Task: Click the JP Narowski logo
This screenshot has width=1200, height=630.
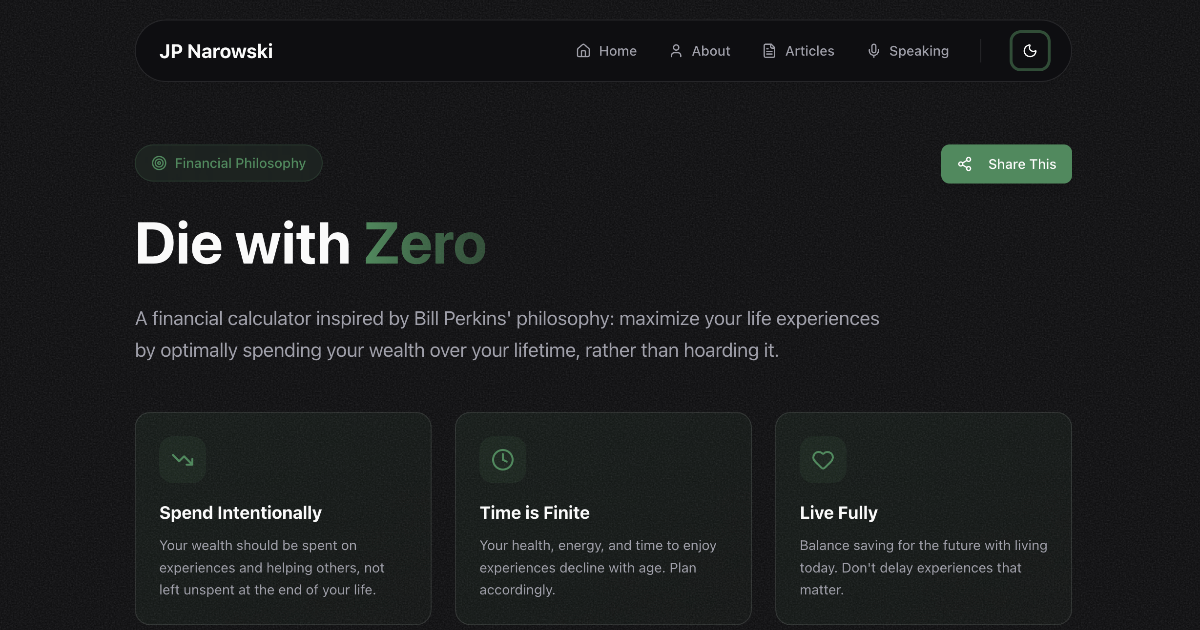Action: 216,50
